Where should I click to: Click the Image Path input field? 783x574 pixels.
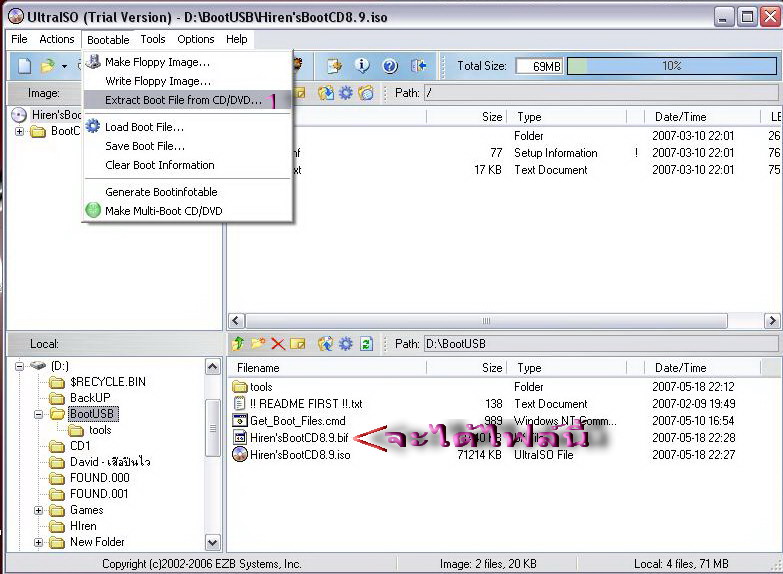pyautogui.click(x=601, y=93)
